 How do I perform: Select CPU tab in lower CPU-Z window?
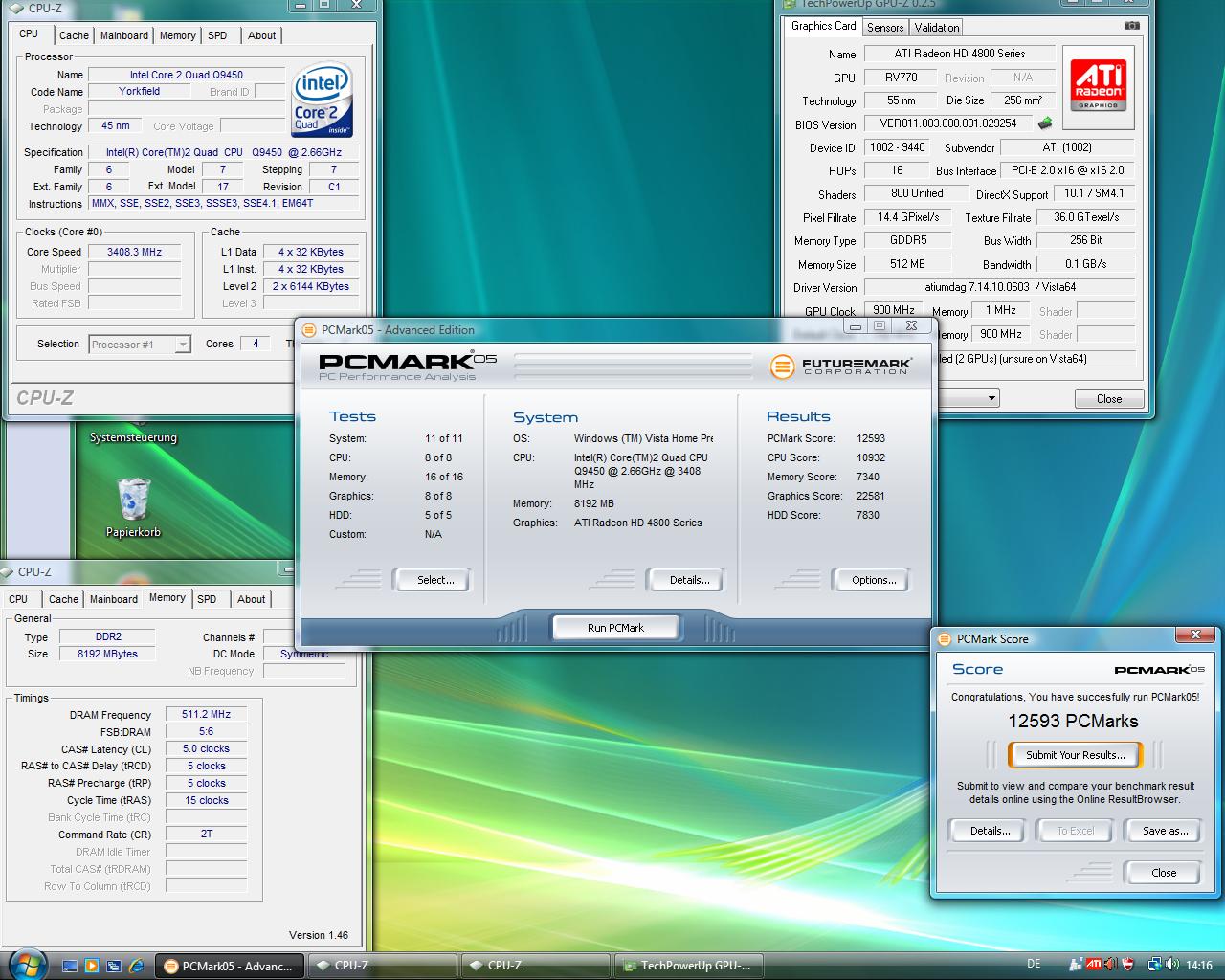coord(18,599)
